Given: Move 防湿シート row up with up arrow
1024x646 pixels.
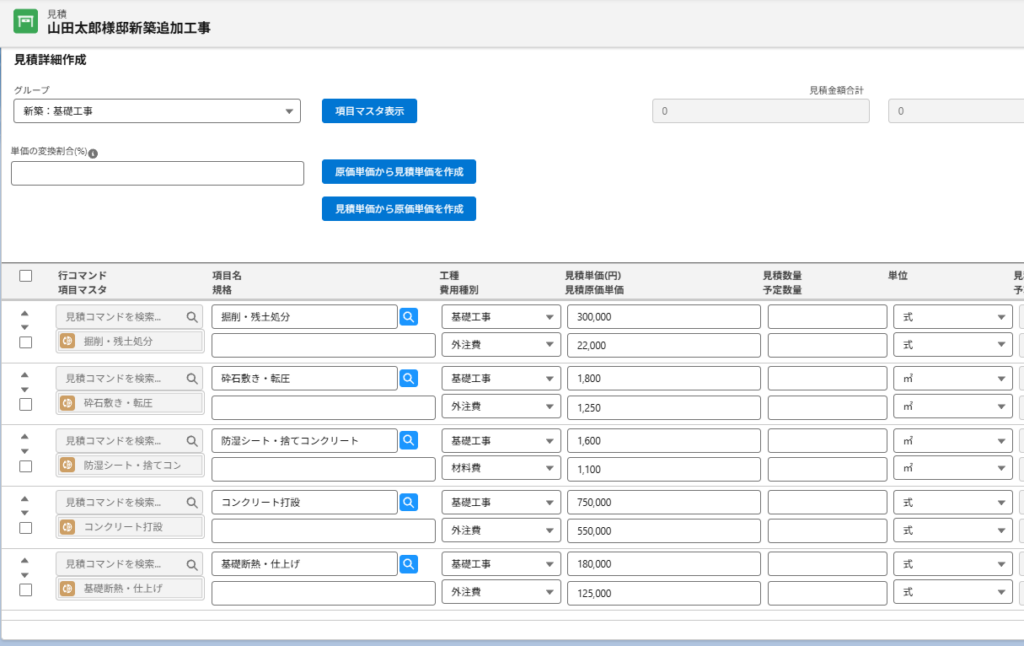Looking at the screenshot, I should point(25,436).
